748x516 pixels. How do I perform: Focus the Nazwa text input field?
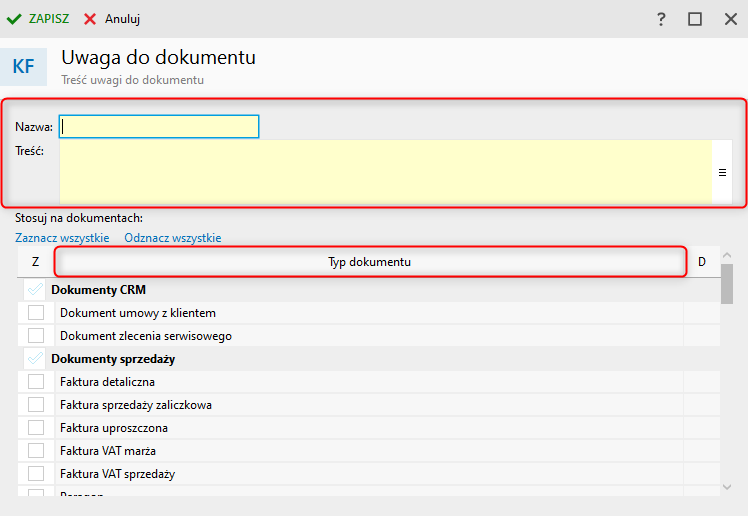pyautogui.click(x=159, y=127)
